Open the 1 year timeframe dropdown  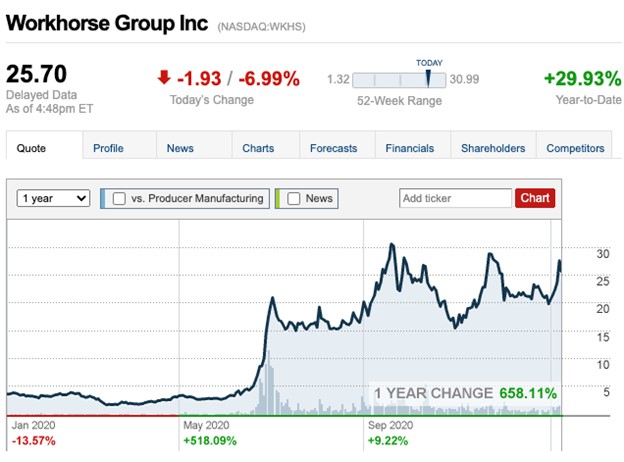pyautogui.click(x=54, y=198)
